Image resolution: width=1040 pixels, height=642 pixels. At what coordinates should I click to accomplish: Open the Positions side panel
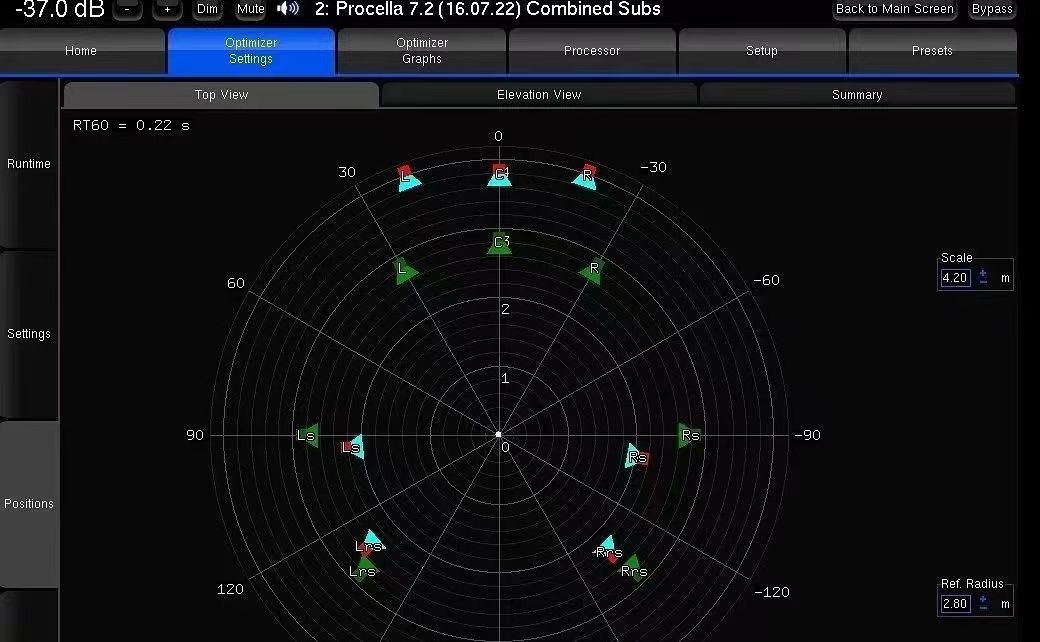[x=29, y=504]
